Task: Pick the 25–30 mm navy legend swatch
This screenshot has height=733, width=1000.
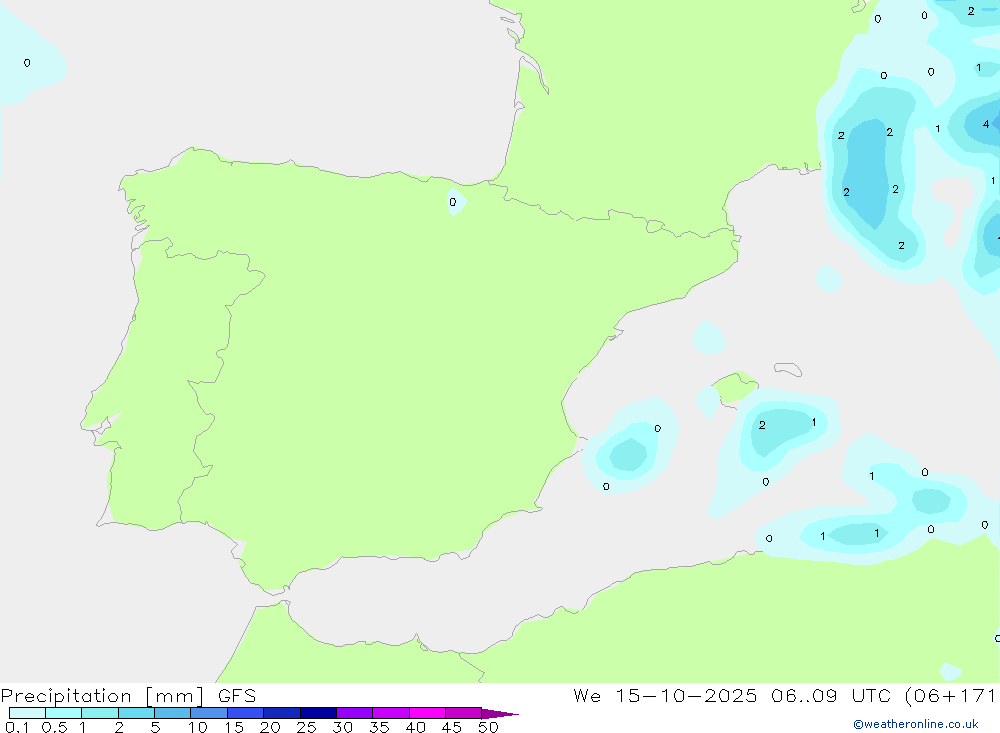Action: coord(318,713)
